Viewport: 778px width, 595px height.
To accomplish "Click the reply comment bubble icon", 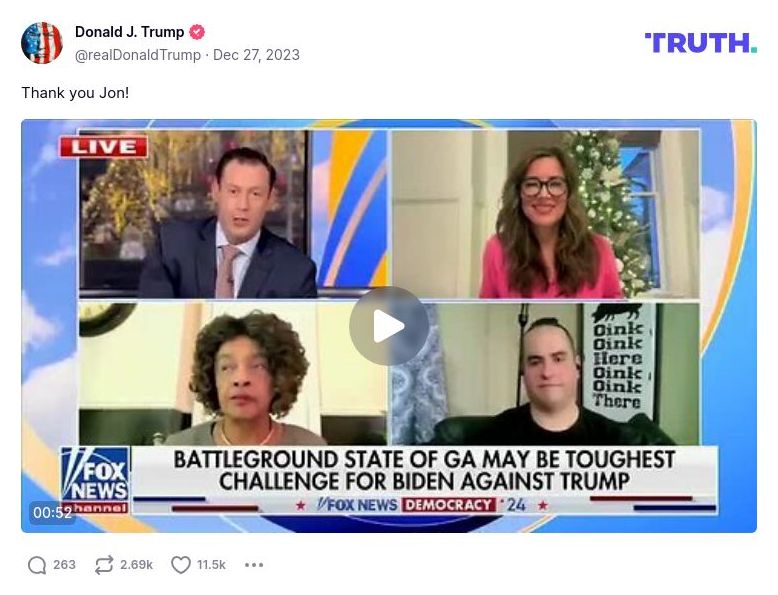I will (x=37, y=565).
